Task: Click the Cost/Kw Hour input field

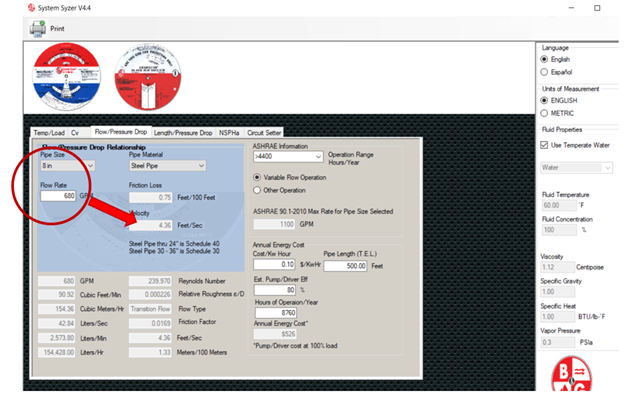Action: coord(274,265)
